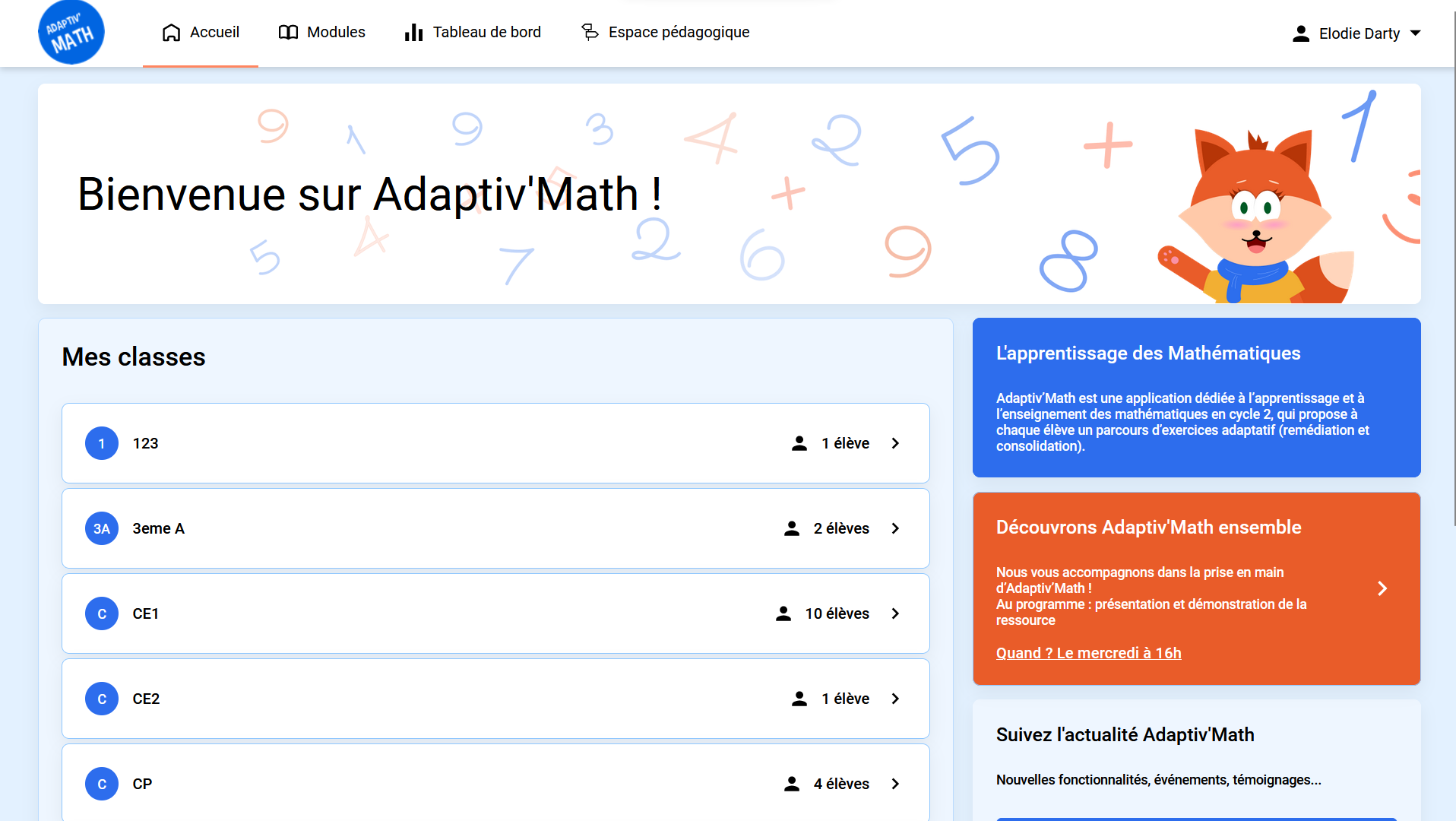
Task: Expand class 123 with its chevron
Action: click(x=895, y=443)
